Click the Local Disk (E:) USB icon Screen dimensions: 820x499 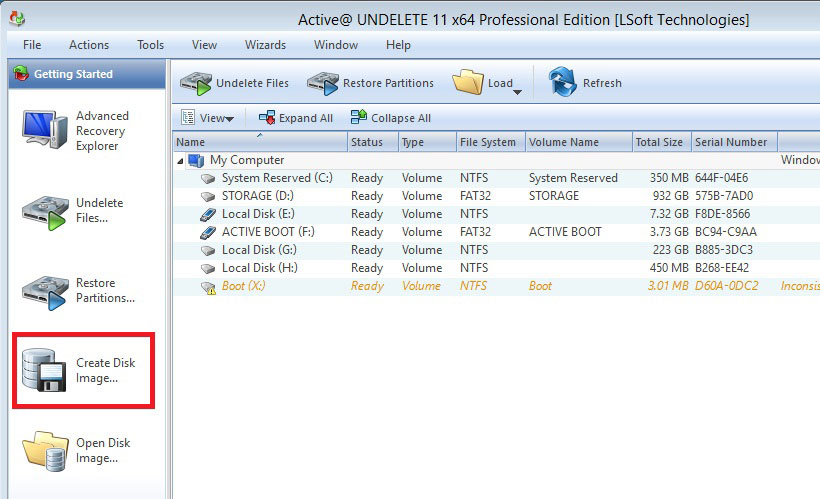click(208, 214)
